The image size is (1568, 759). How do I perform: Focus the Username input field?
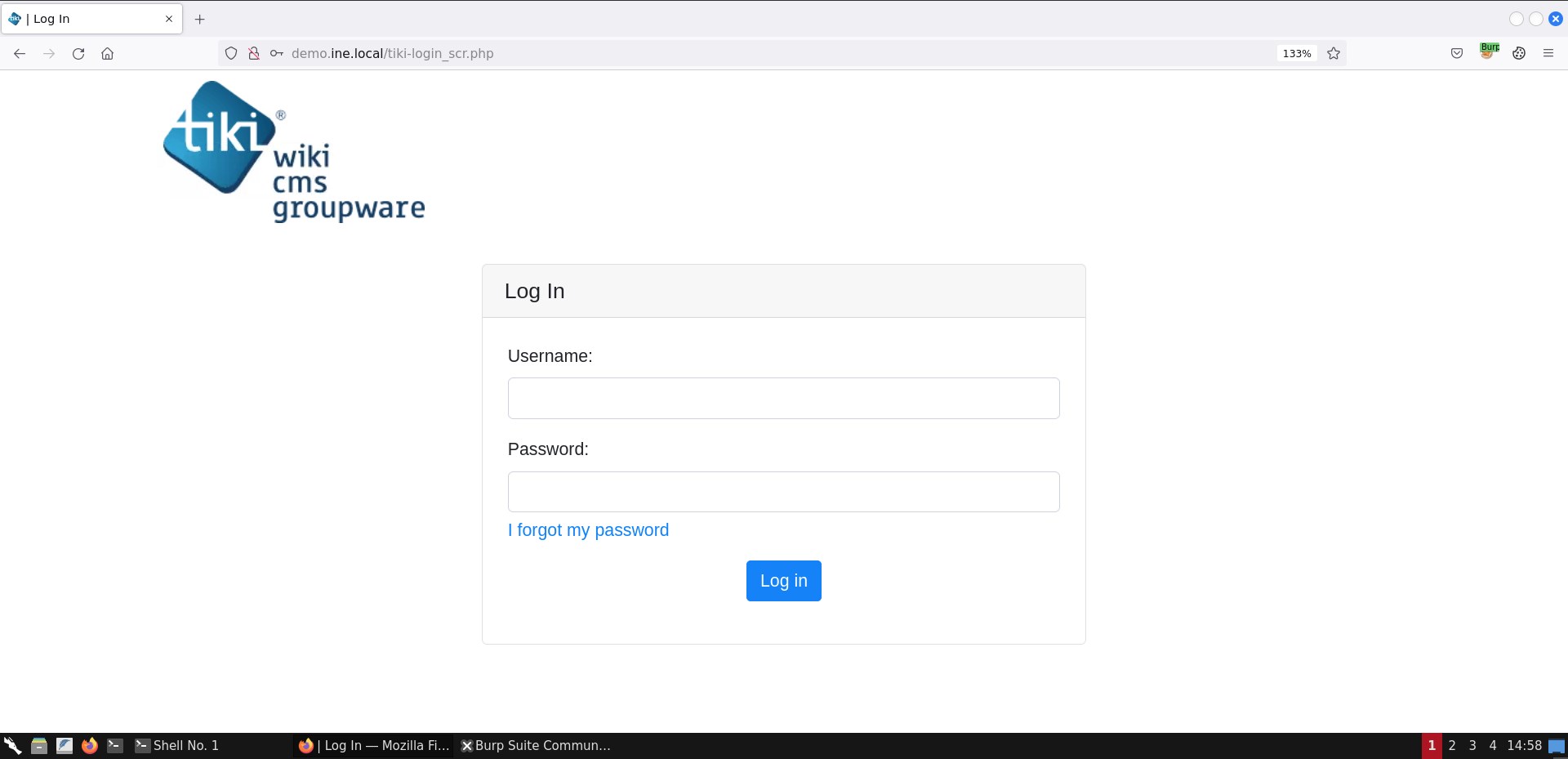click(783, 398)
